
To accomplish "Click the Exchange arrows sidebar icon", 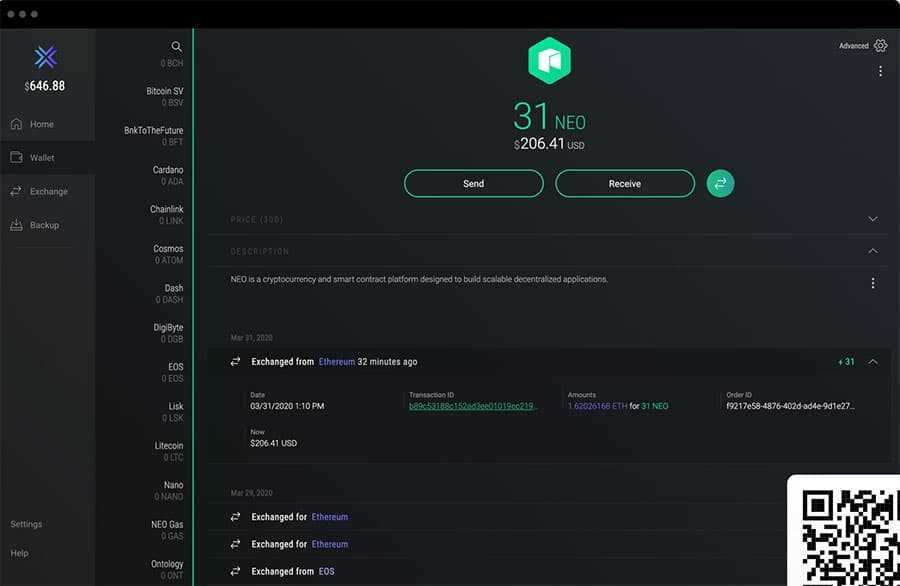I will (16, 191).
